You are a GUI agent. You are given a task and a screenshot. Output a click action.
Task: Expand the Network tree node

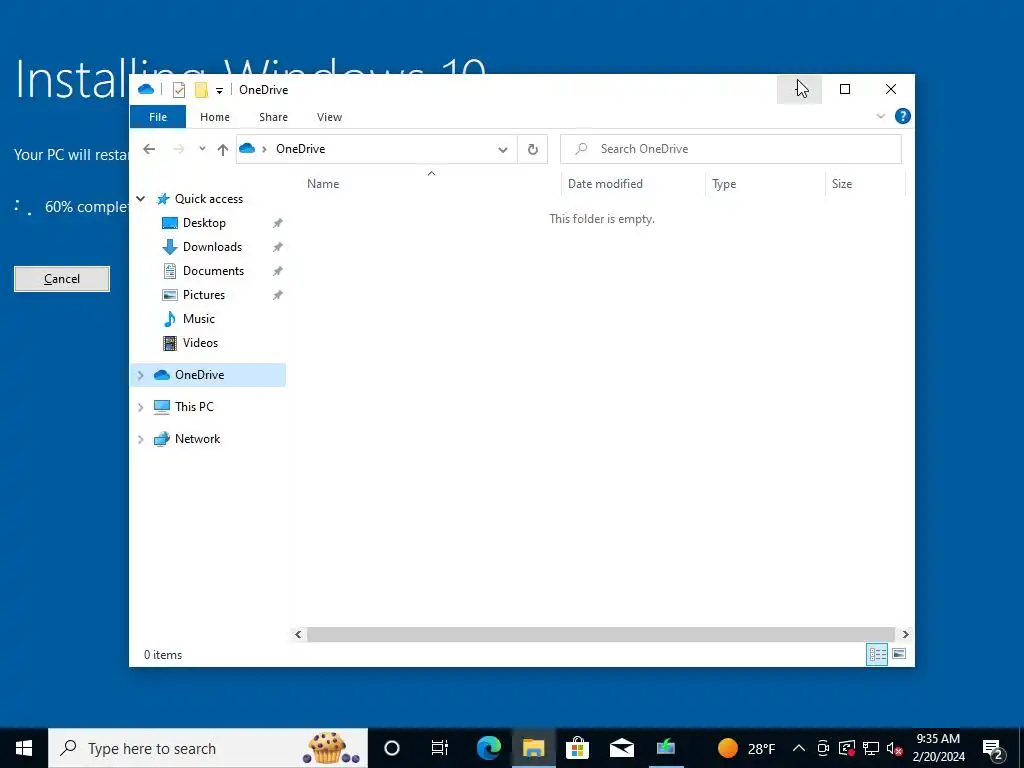[140, 440]
